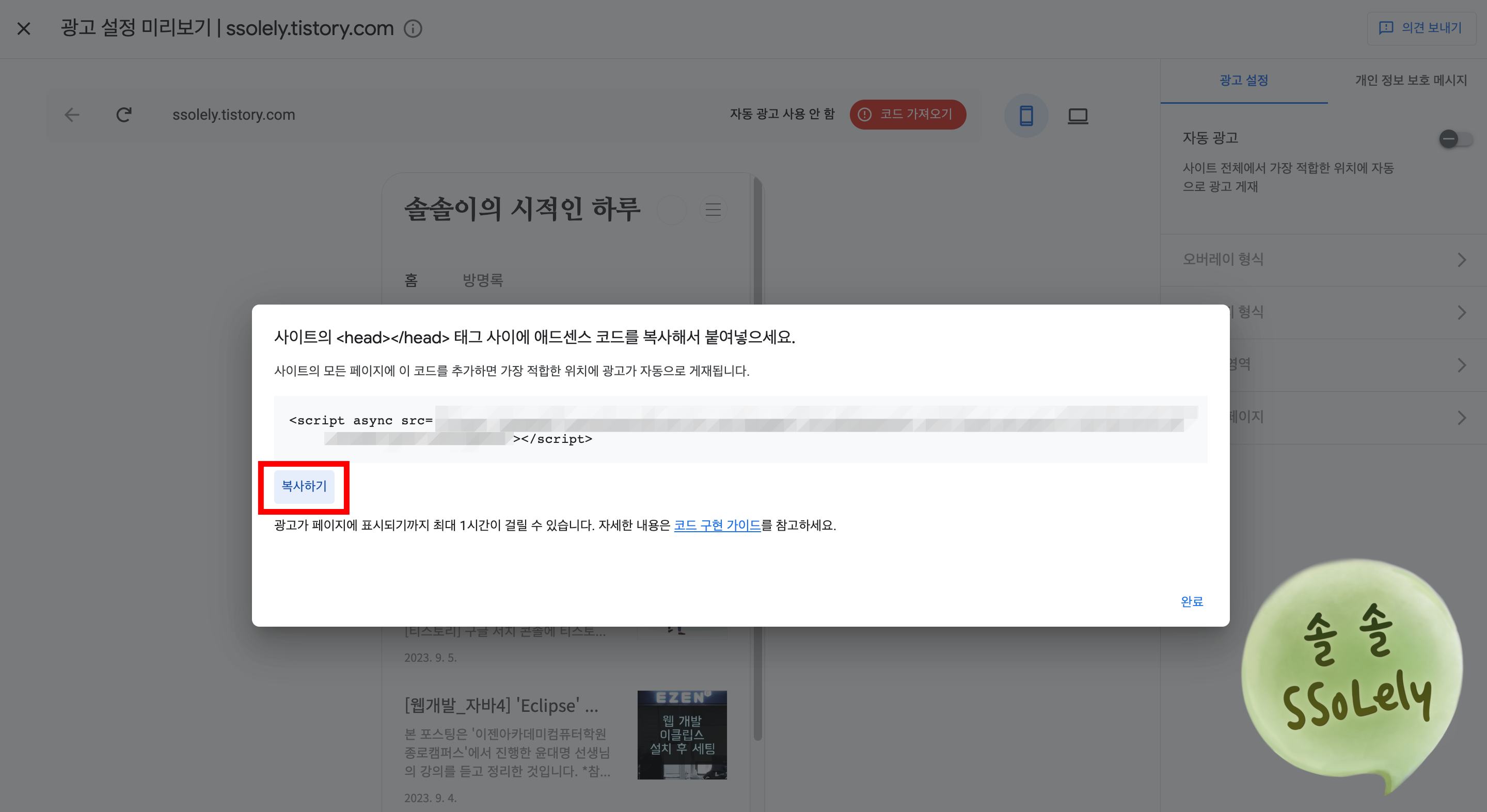The image size is (1487, 812).
Task: Click the 자동 광고 사용 안 함 status text
Action: point(782,114)
